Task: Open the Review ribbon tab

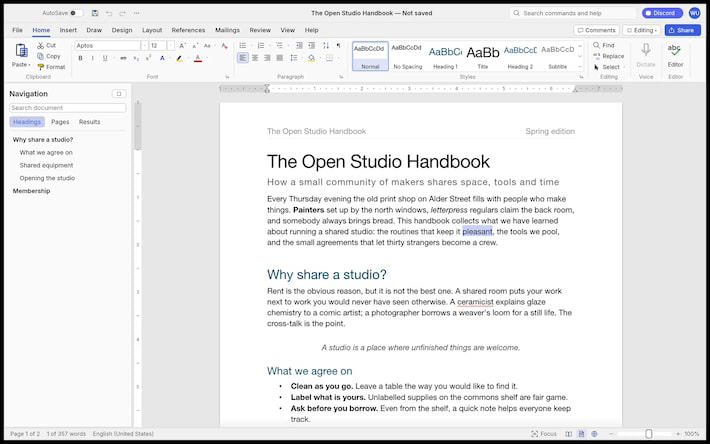Action: pos(260,30)
